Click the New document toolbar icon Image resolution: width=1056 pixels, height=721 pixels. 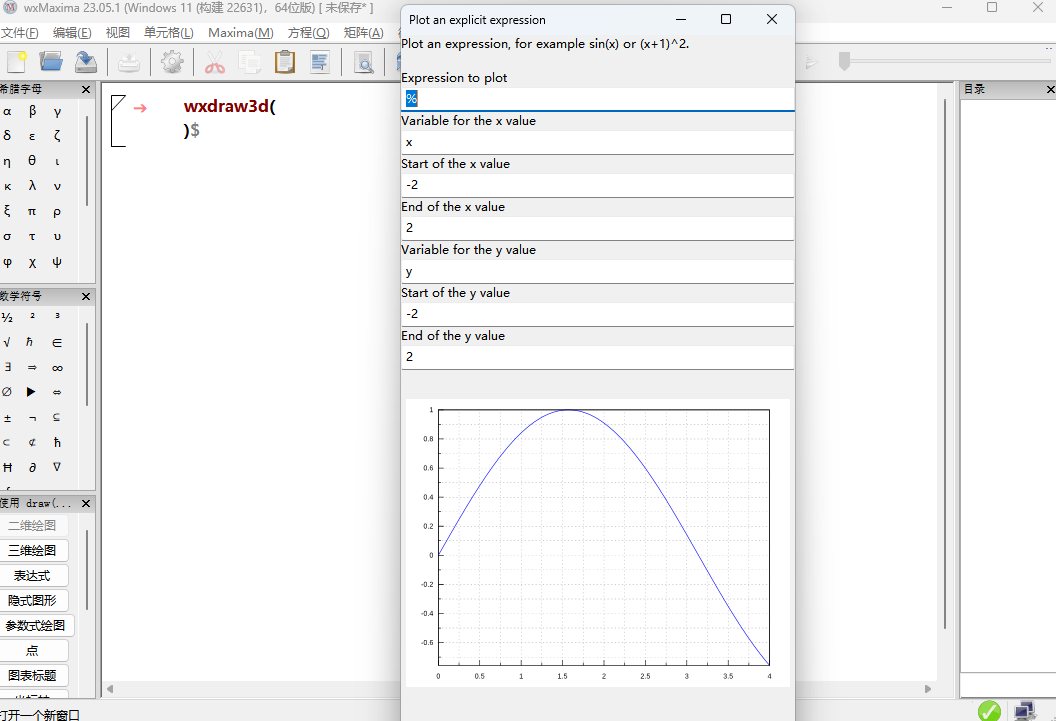pos(17,62)
